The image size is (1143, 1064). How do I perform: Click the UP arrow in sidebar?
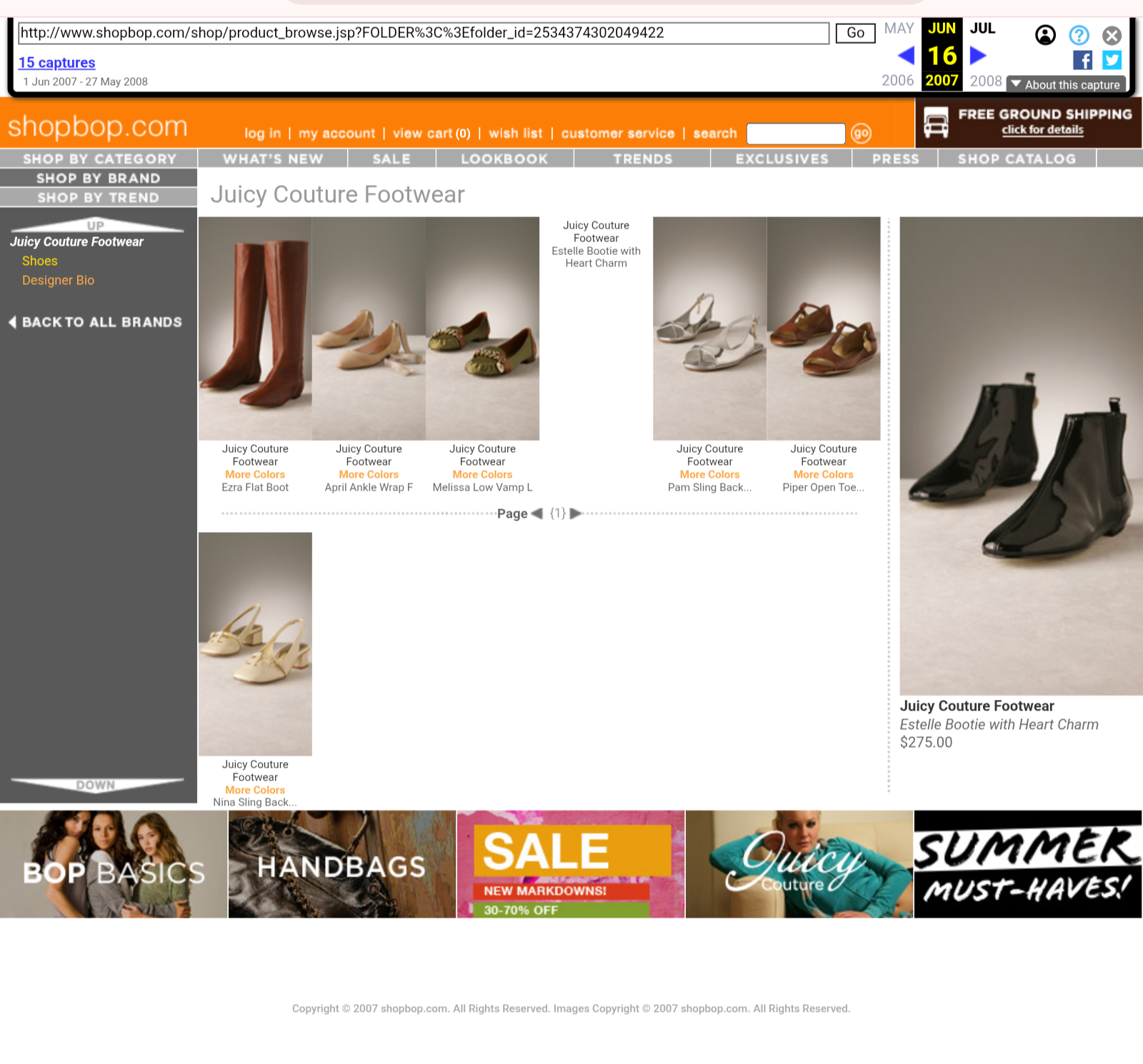click(96, 225)
